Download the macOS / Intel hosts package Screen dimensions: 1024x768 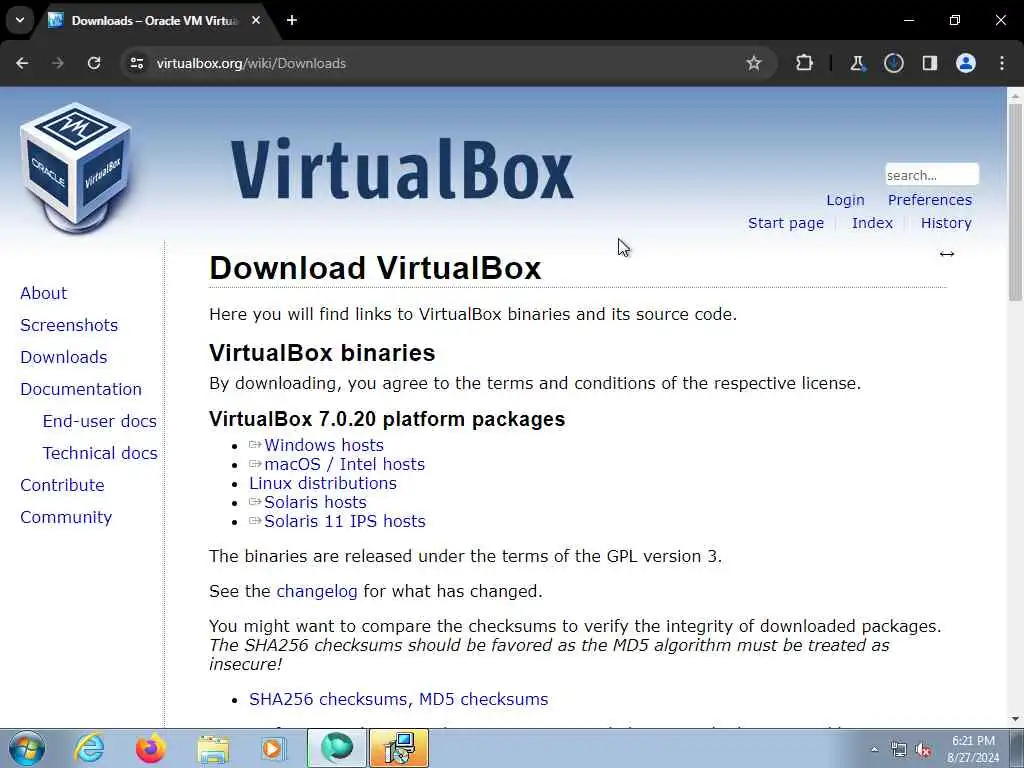coord(344,464)
